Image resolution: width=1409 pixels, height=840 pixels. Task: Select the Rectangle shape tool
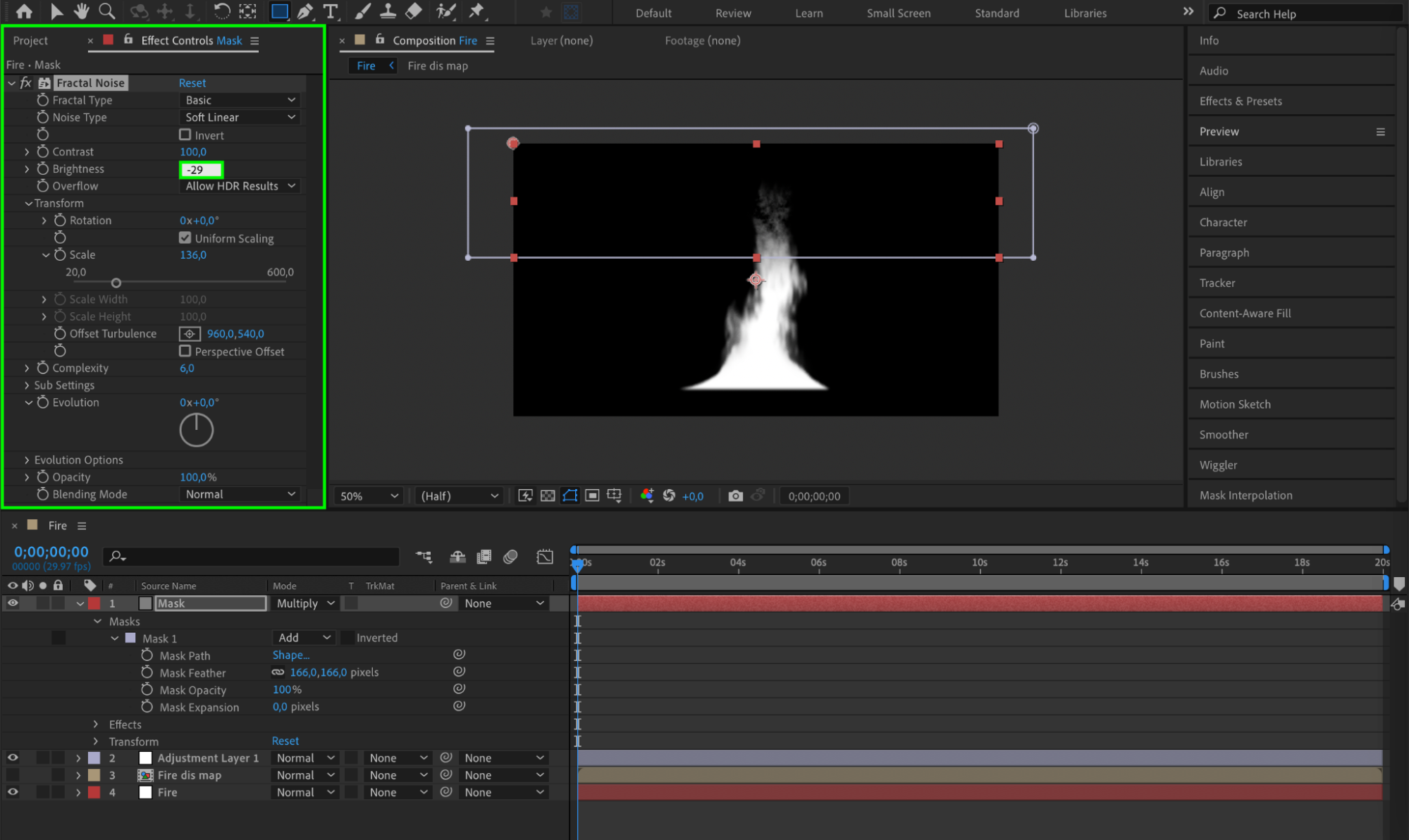(x=280, y=11)
